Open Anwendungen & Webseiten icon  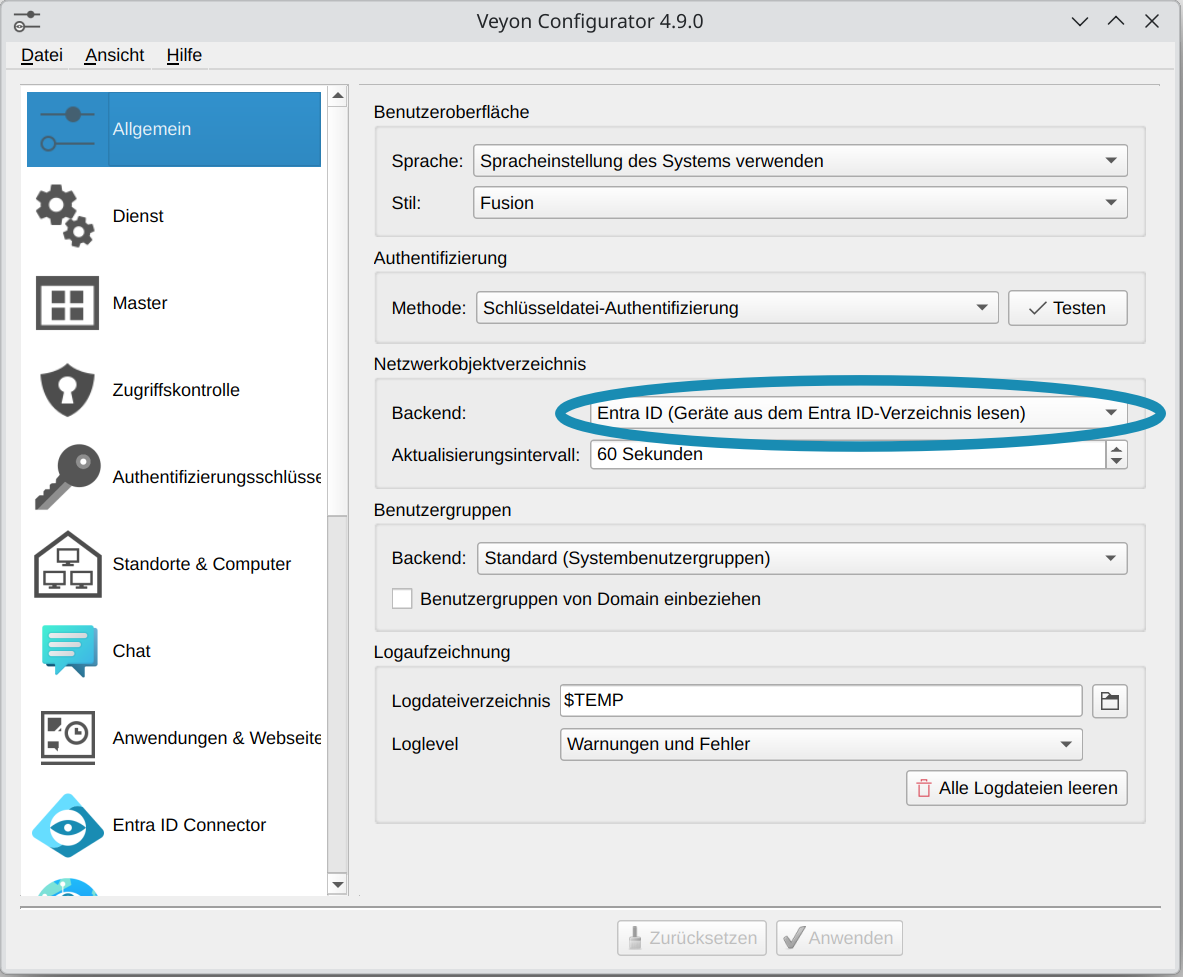[x=67, y=738]
